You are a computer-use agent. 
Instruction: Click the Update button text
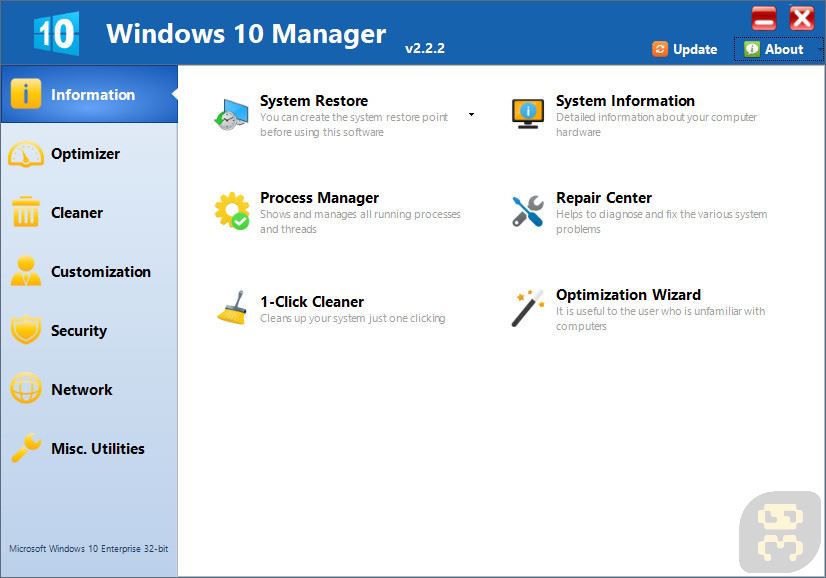695,50
